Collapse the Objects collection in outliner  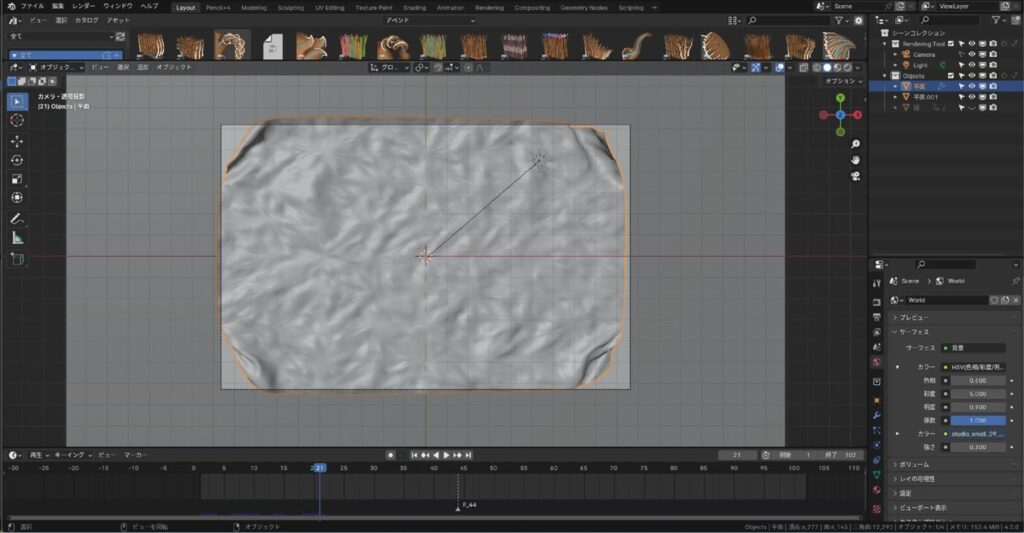tap(886, 76)
